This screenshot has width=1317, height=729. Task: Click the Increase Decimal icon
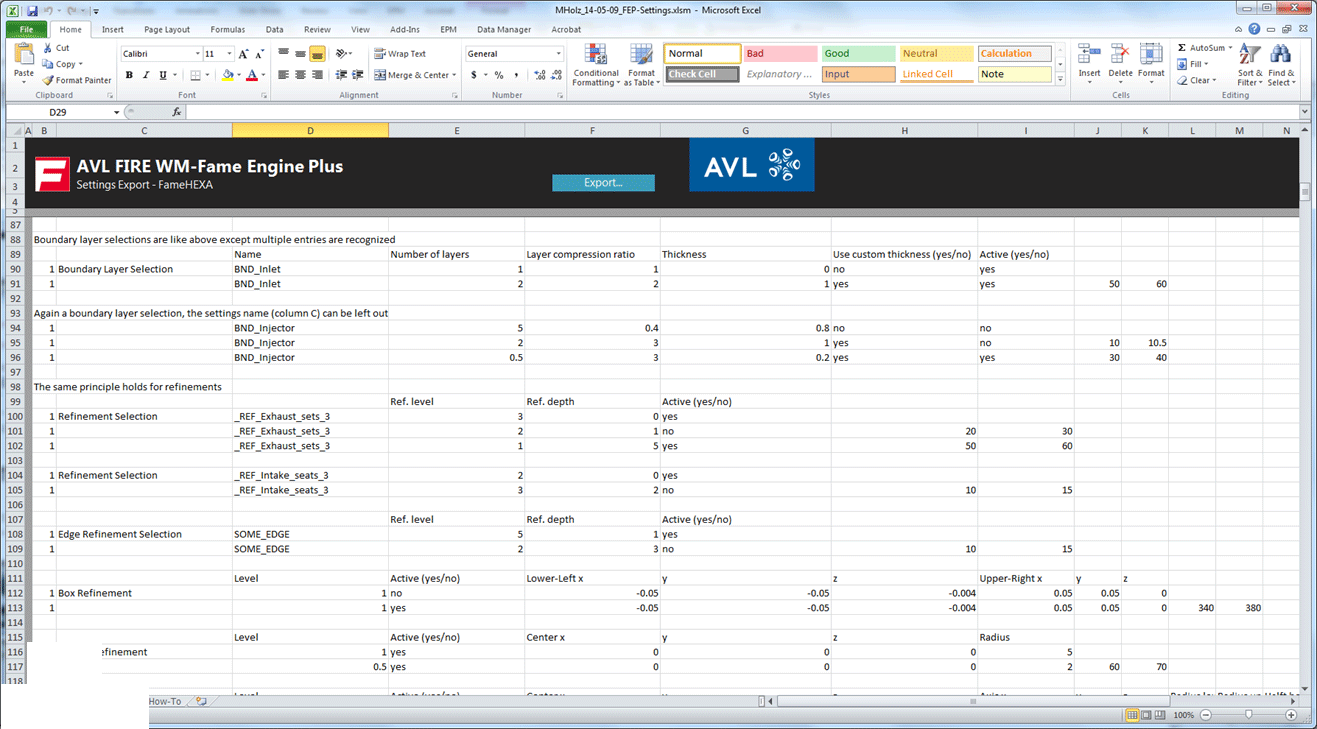[540, 75]
